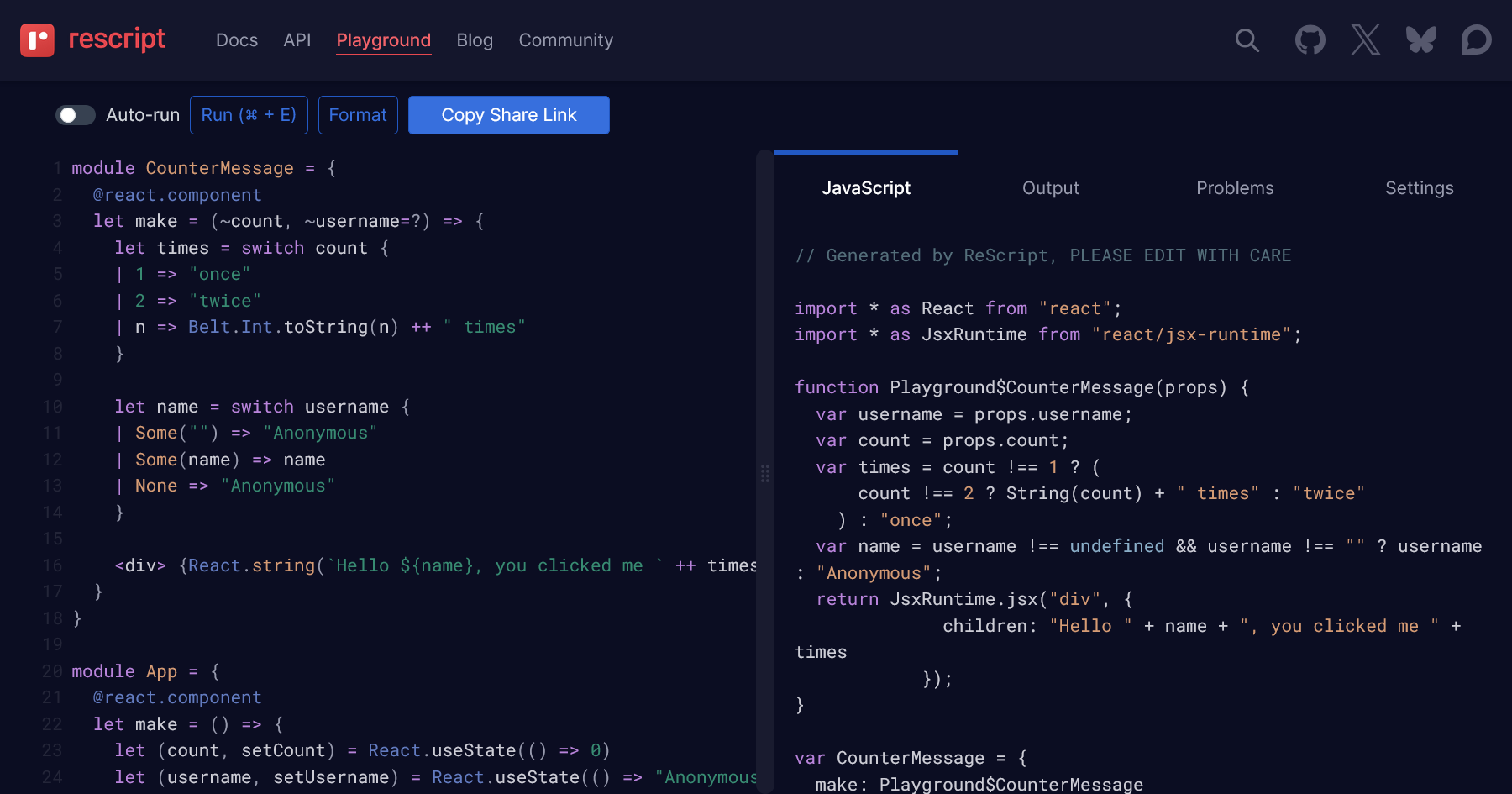Click Copy Share Link

[x=508, y=115]
